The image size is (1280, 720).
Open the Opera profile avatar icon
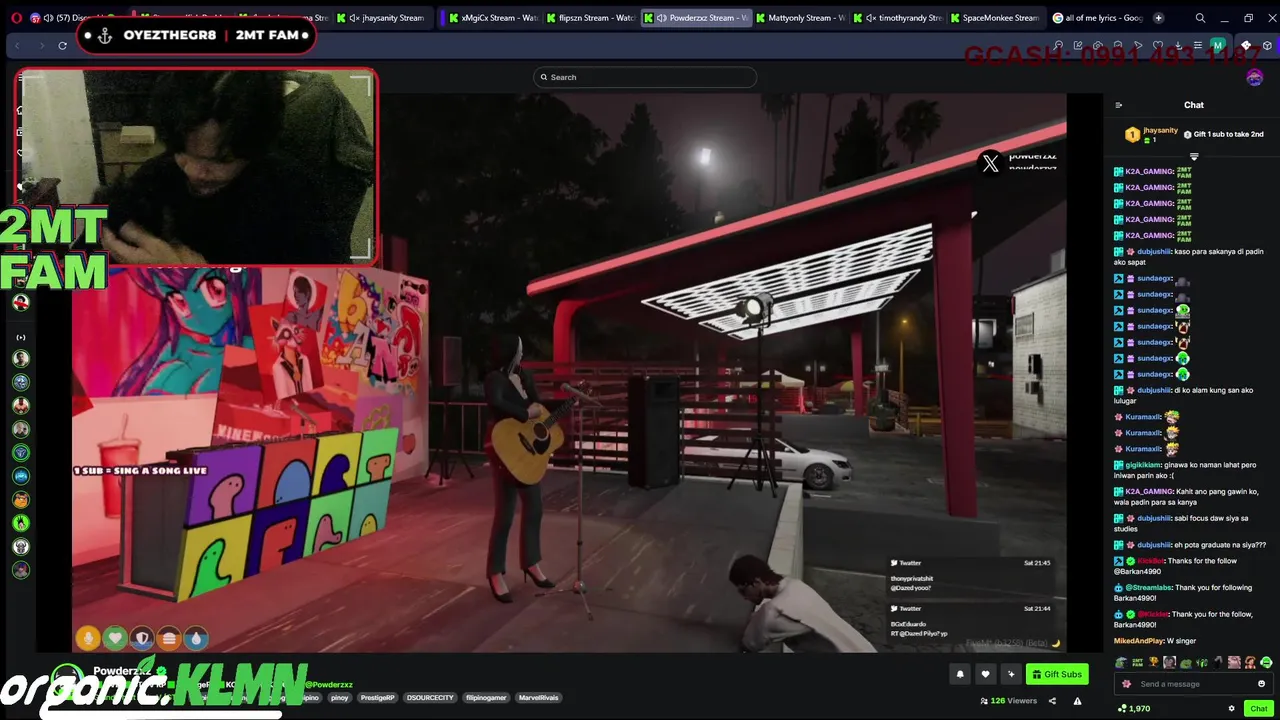tap(1217, 45)
